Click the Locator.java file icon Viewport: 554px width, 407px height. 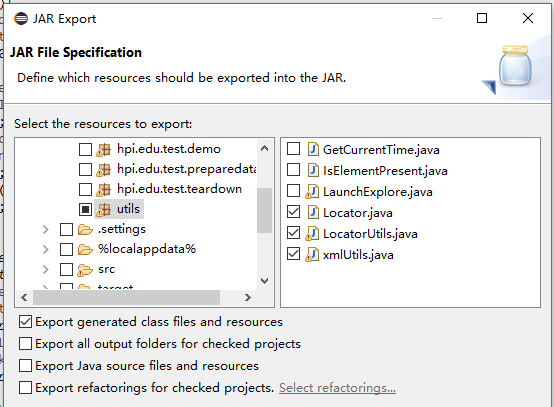[313, 212]
